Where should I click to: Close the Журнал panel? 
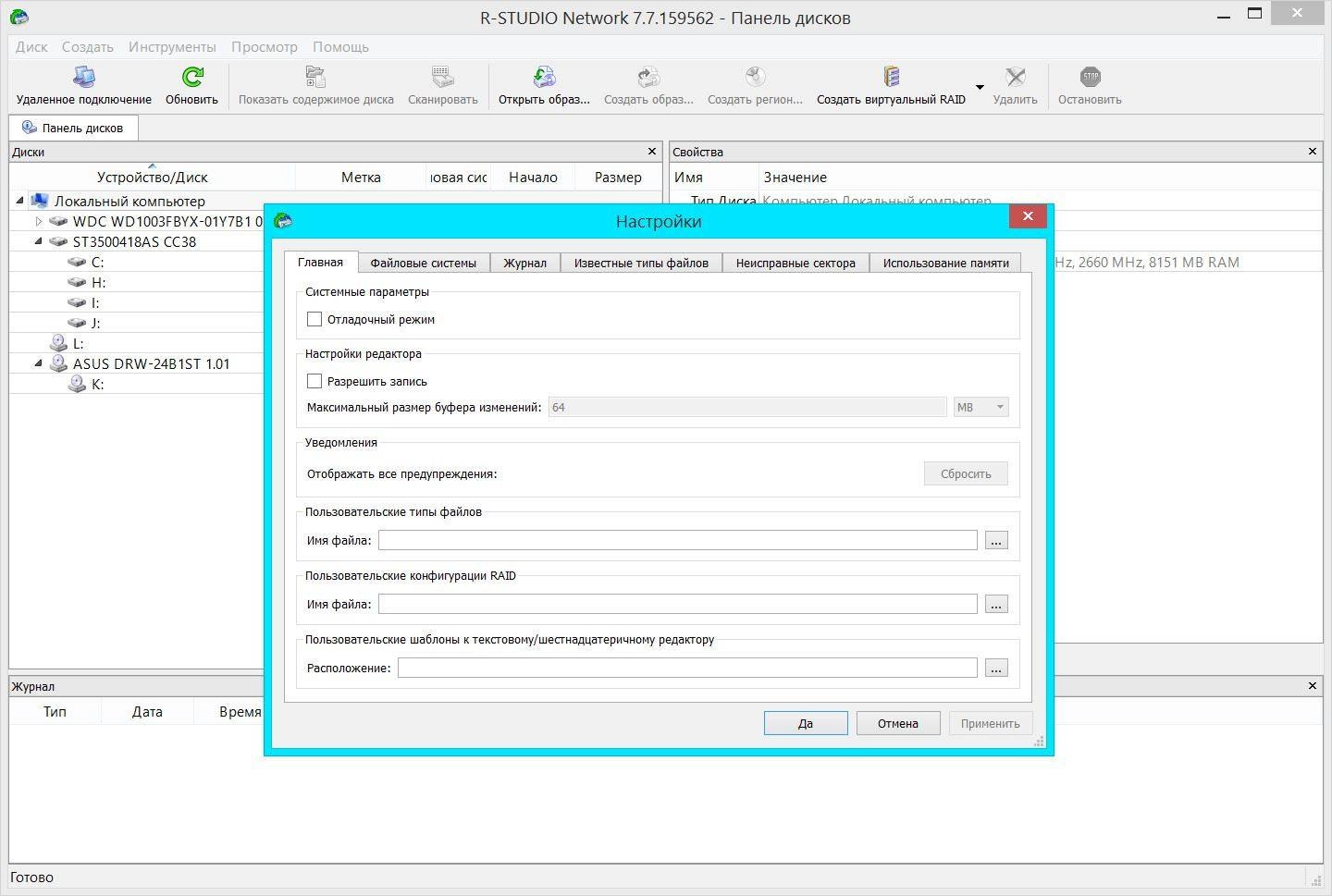click(1313, 685)
